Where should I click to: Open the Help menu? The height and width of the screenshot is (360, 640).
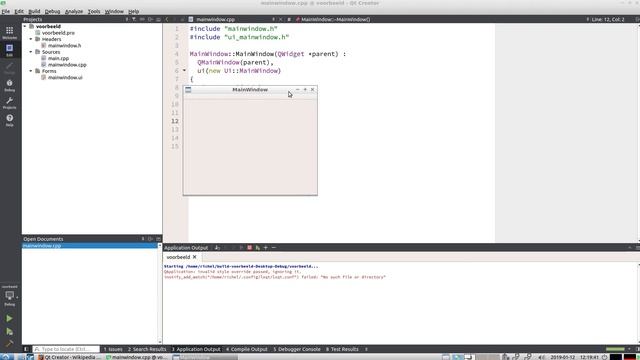[x=133, y=11]
